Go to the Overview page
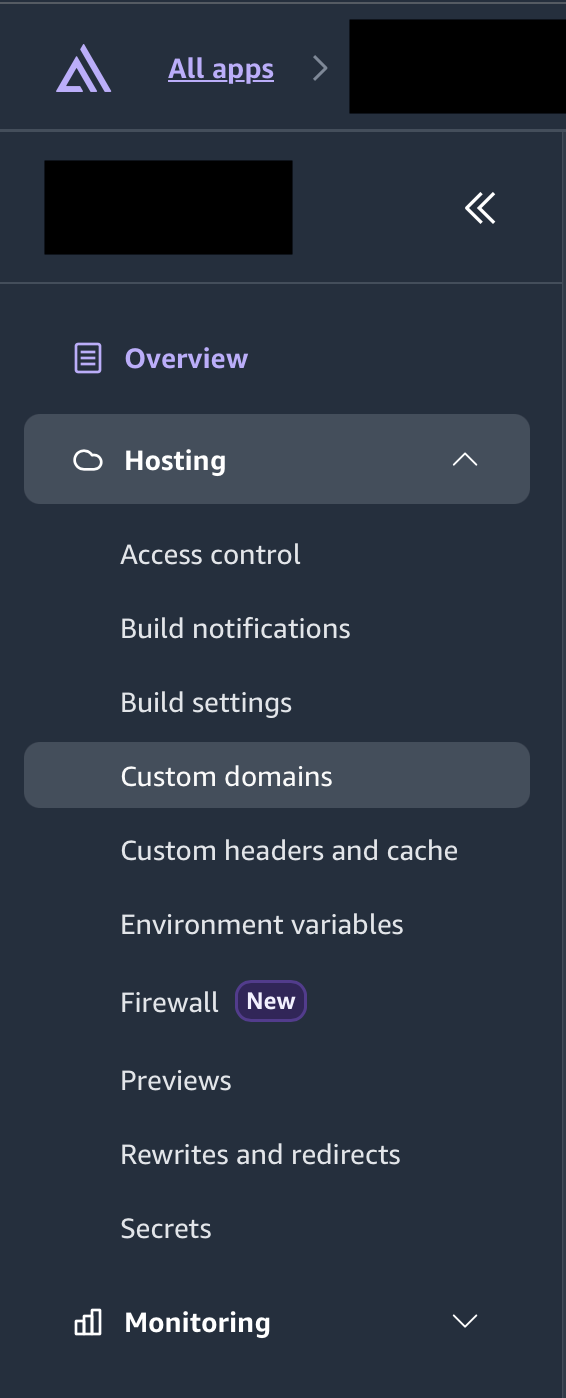This screenshot has height=1398, width=566. pyautogui.click(x=186, y=358)
